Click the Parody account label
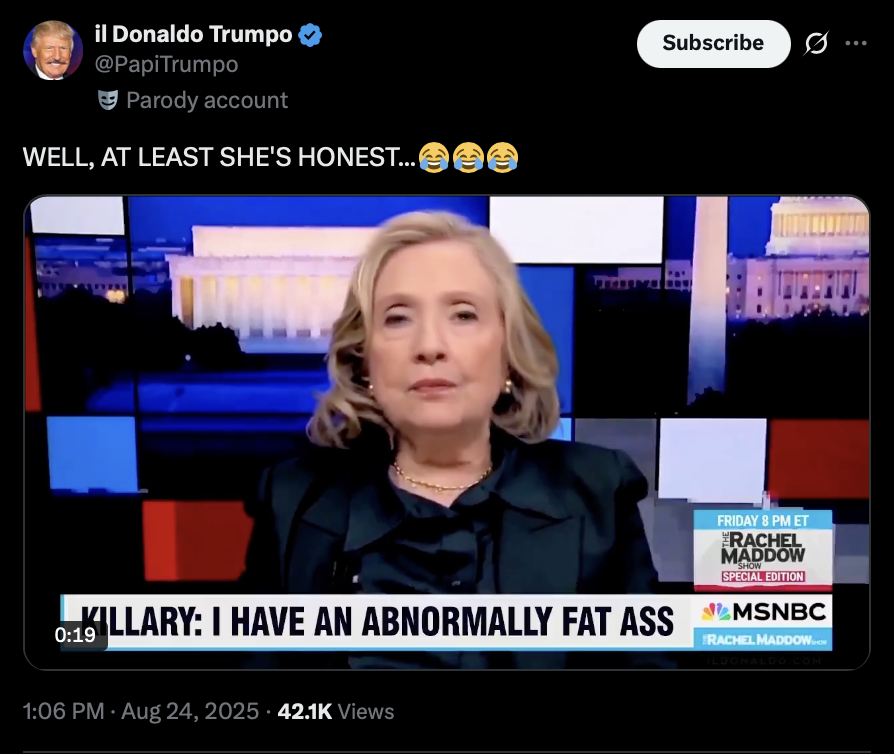 pyautogui.click(x=207, y=100)
